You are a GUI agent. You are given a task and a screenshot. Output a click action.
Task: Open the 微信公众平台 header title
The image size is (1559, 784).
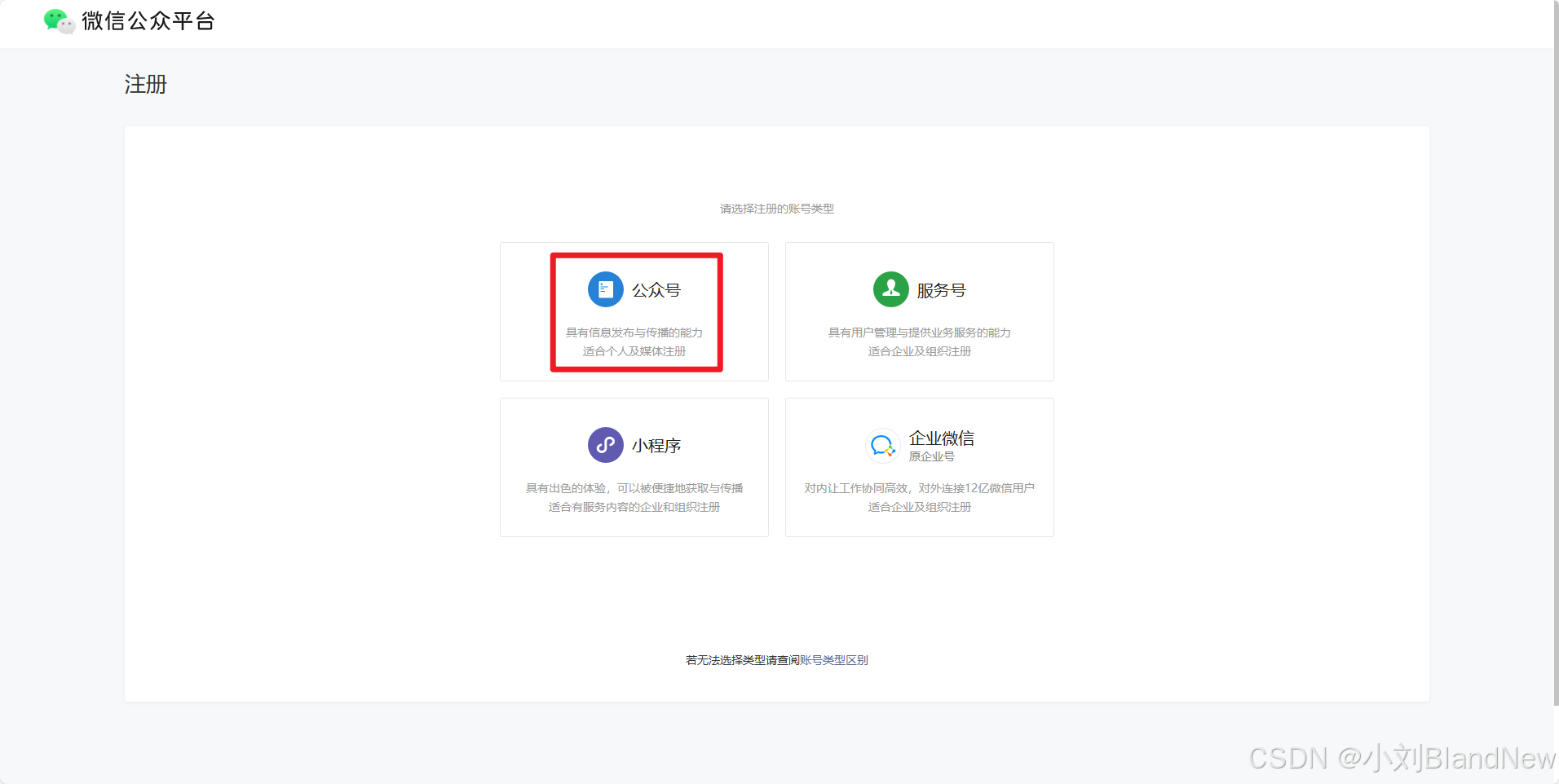[x=148, y=21]
